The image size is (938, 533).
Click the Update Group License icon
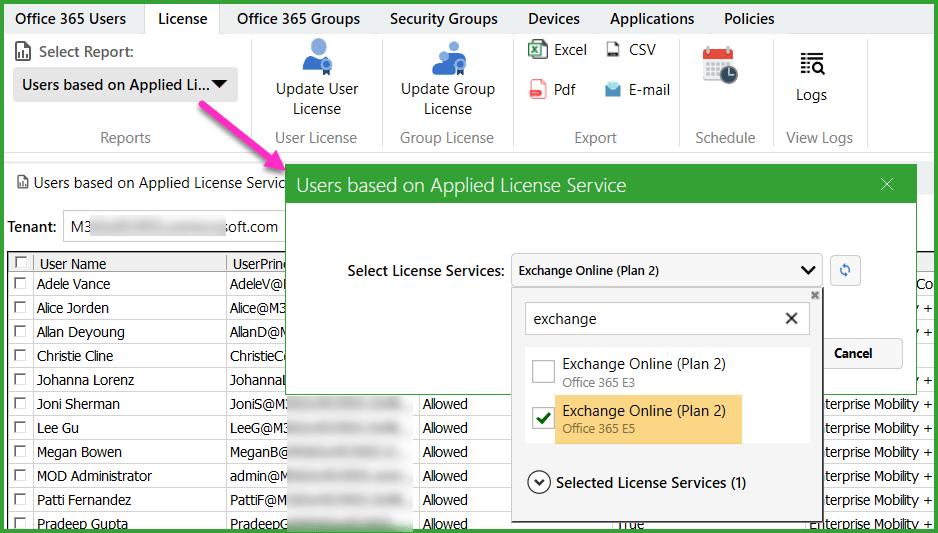tap(448, 59)
